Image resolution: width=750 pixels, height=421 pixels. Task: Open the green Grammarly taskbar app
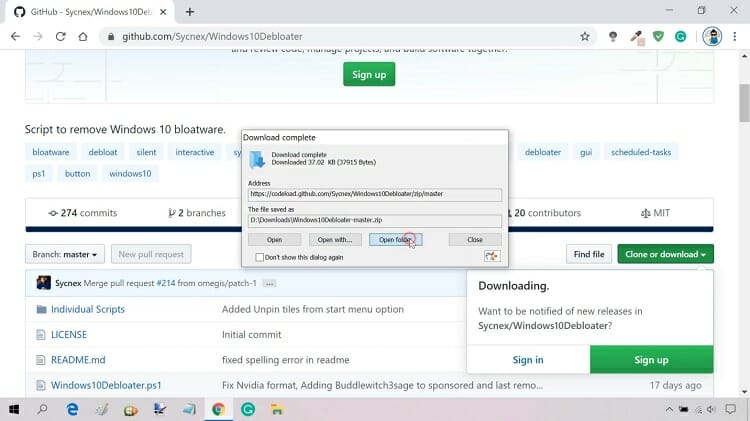click(x=248, y=410)
